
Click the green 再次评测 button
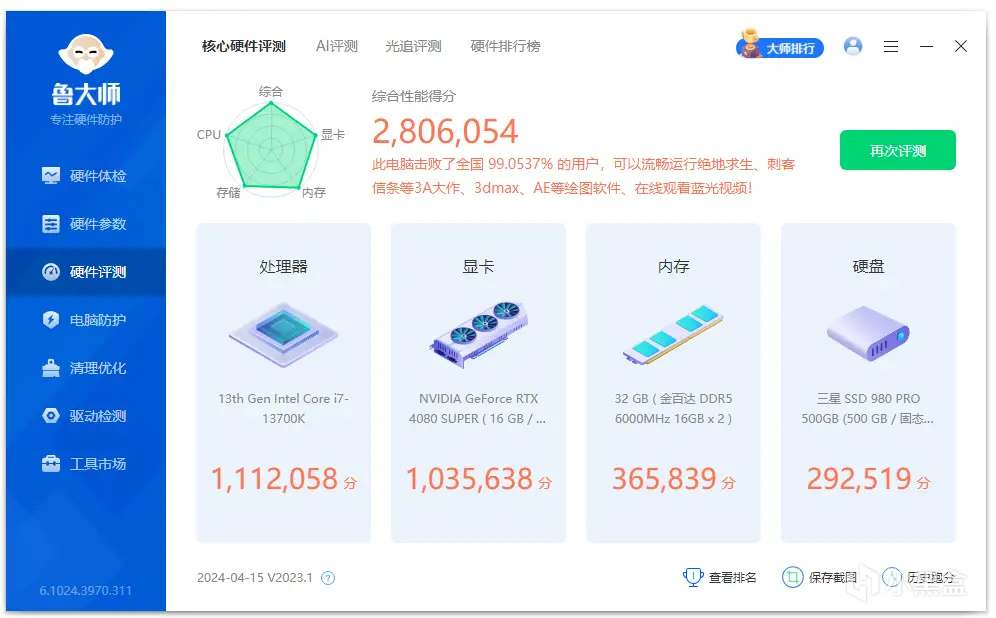(x=898, y=150)
